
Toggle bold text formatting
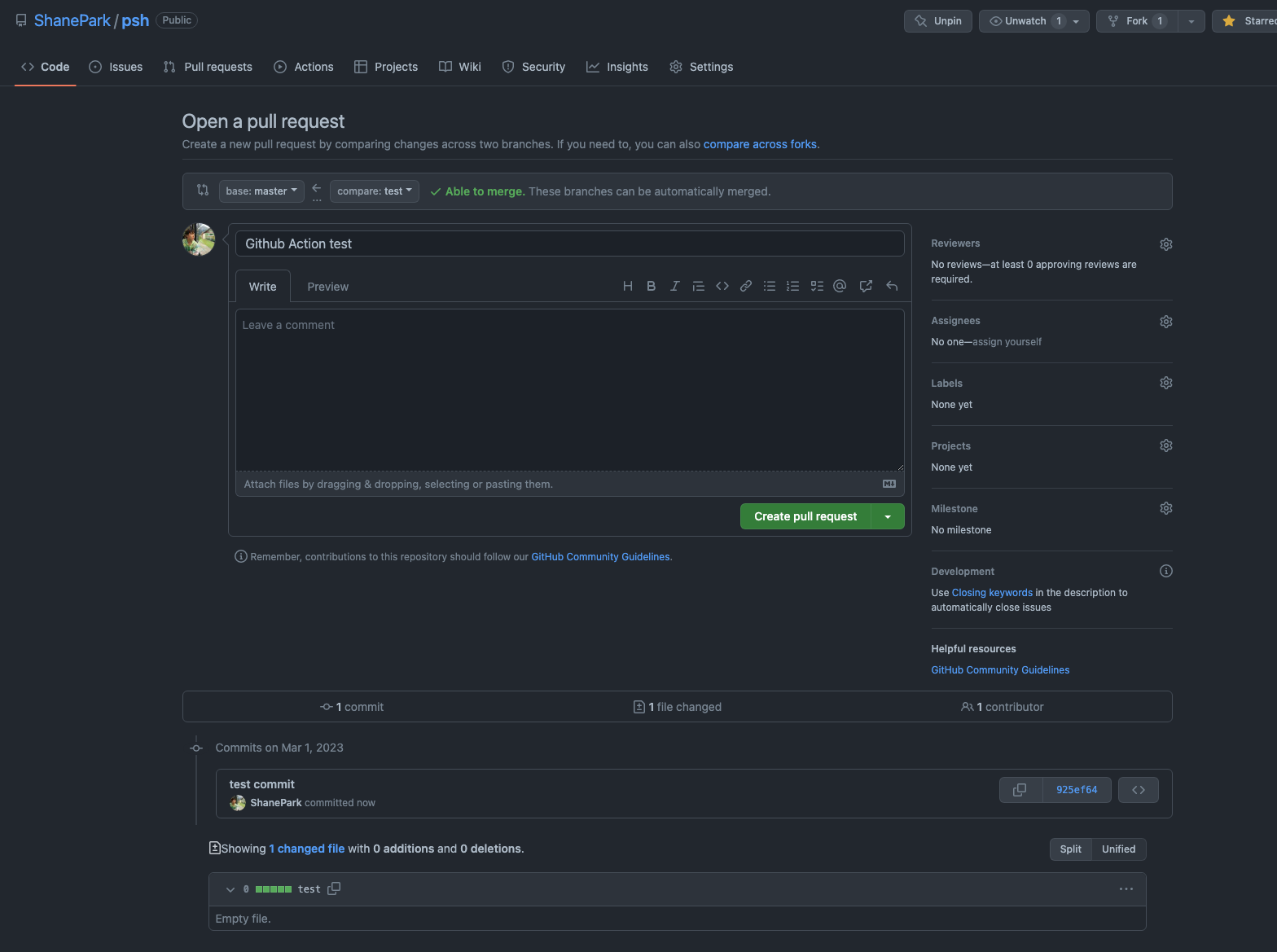[x=651, y=286]
